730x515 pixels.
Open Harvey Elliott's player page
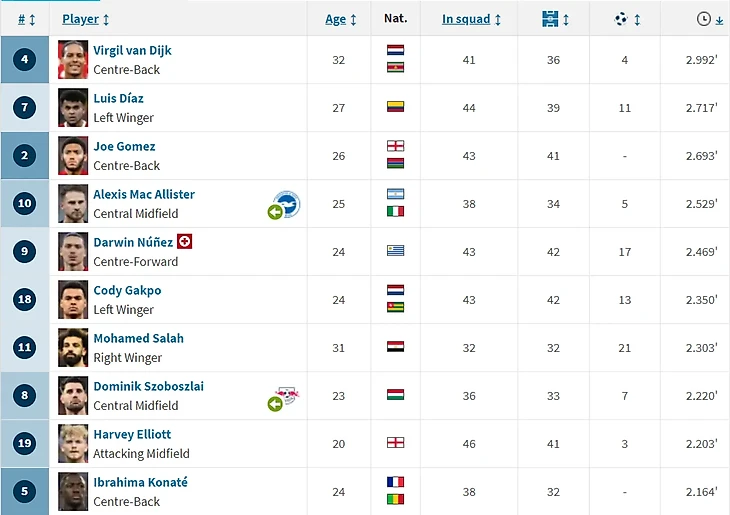pyautogui.click(x=132, y=434)
